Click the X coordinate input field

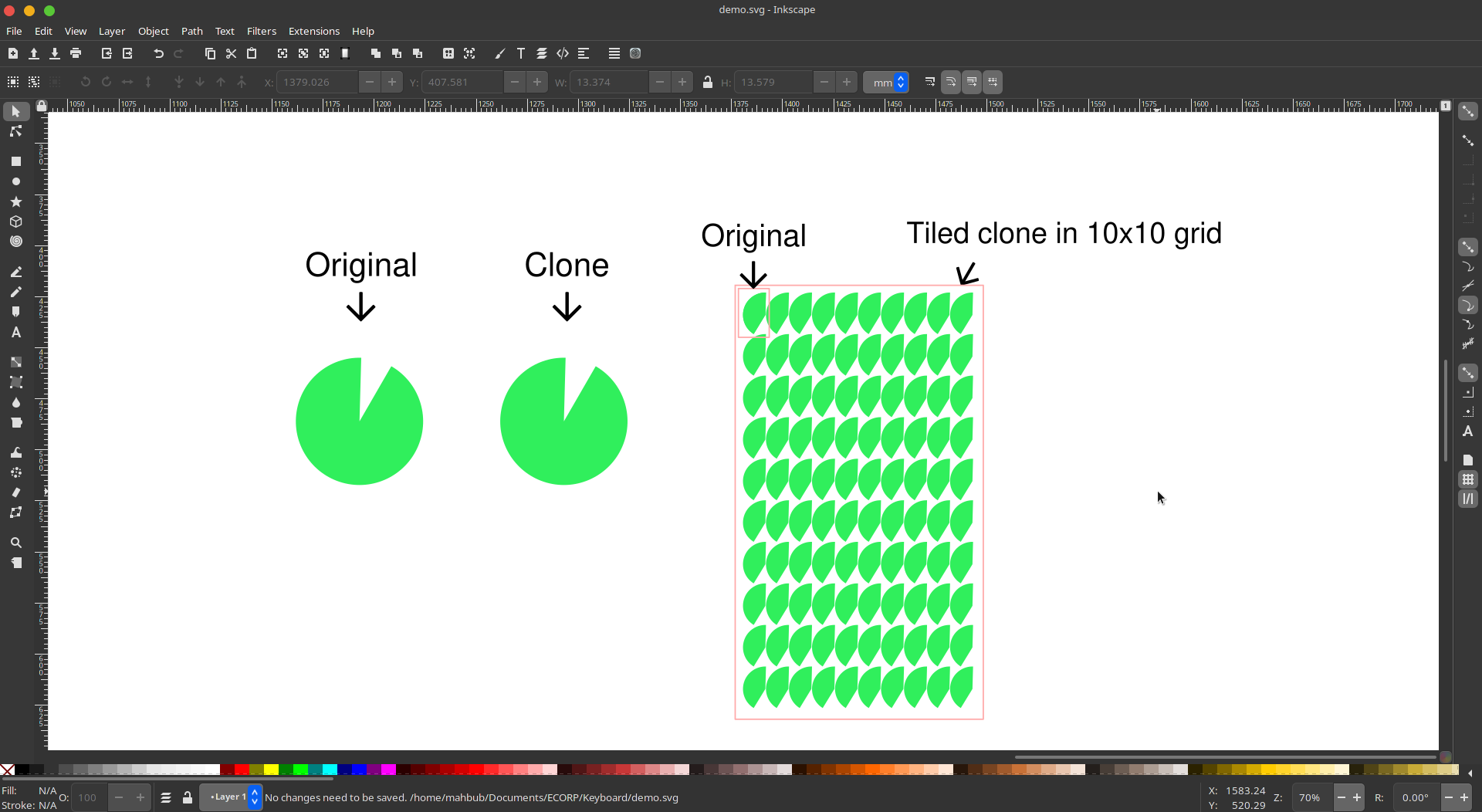point(317,82)
